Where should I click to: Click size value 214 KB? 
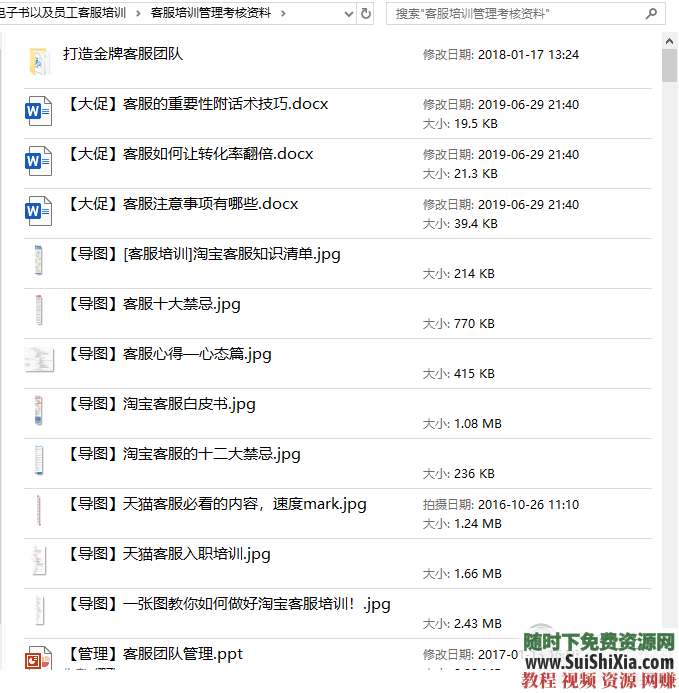coord(474,274)
